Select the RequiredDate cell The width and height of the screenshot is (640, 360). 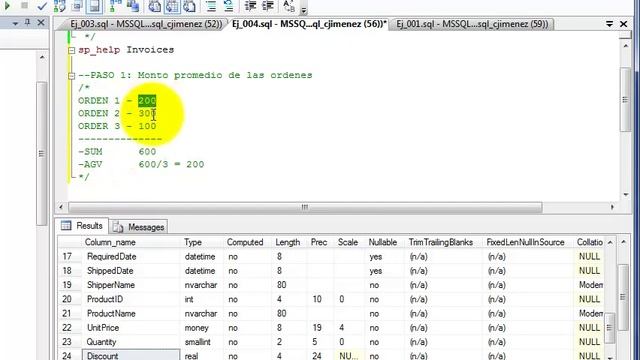[131, 257]
